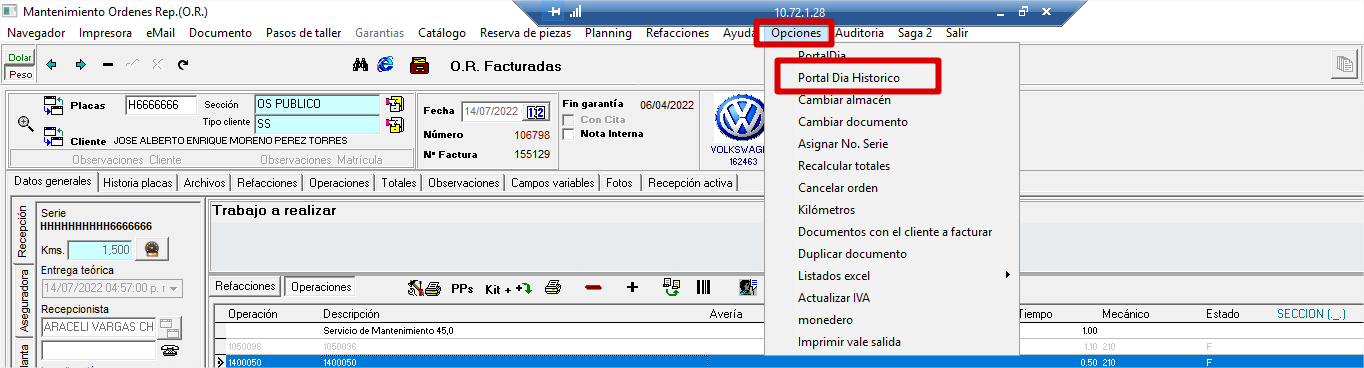Click the printer icon in operations toolbar

click(553, 288)
